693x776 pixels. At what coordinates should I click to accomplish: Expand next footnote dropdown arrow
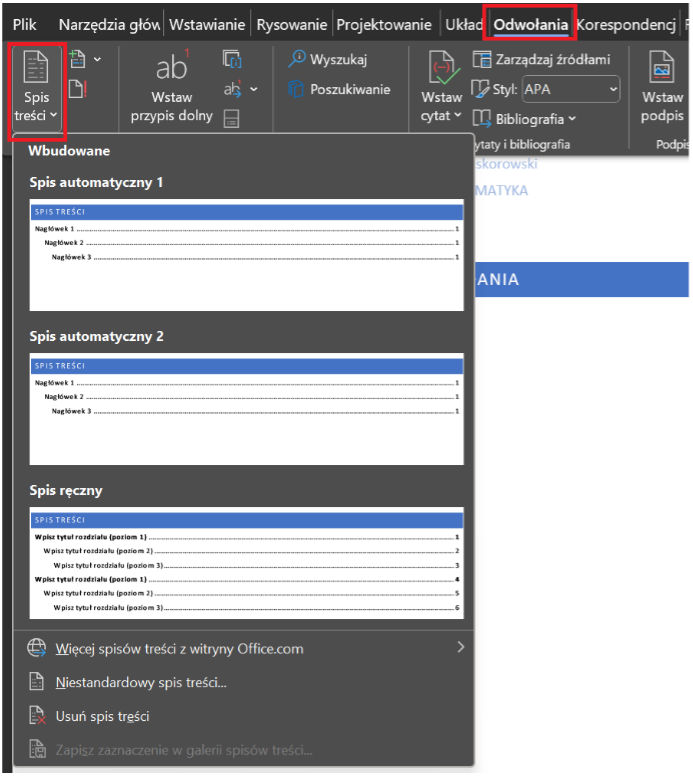[x=253, y=90]
